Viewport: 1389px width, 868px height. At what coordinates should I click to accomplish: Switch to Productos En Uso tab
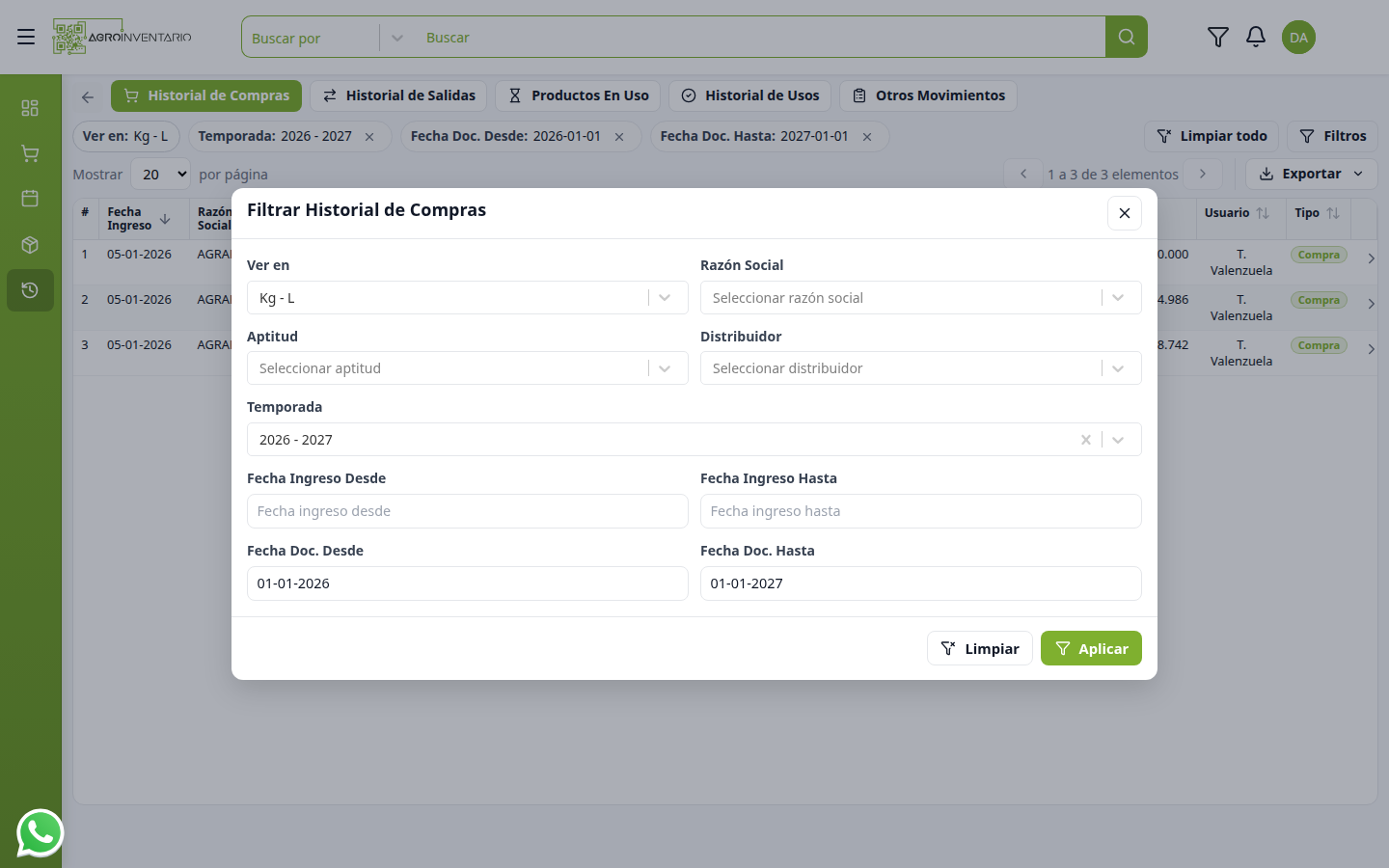(x=578, y=95)
